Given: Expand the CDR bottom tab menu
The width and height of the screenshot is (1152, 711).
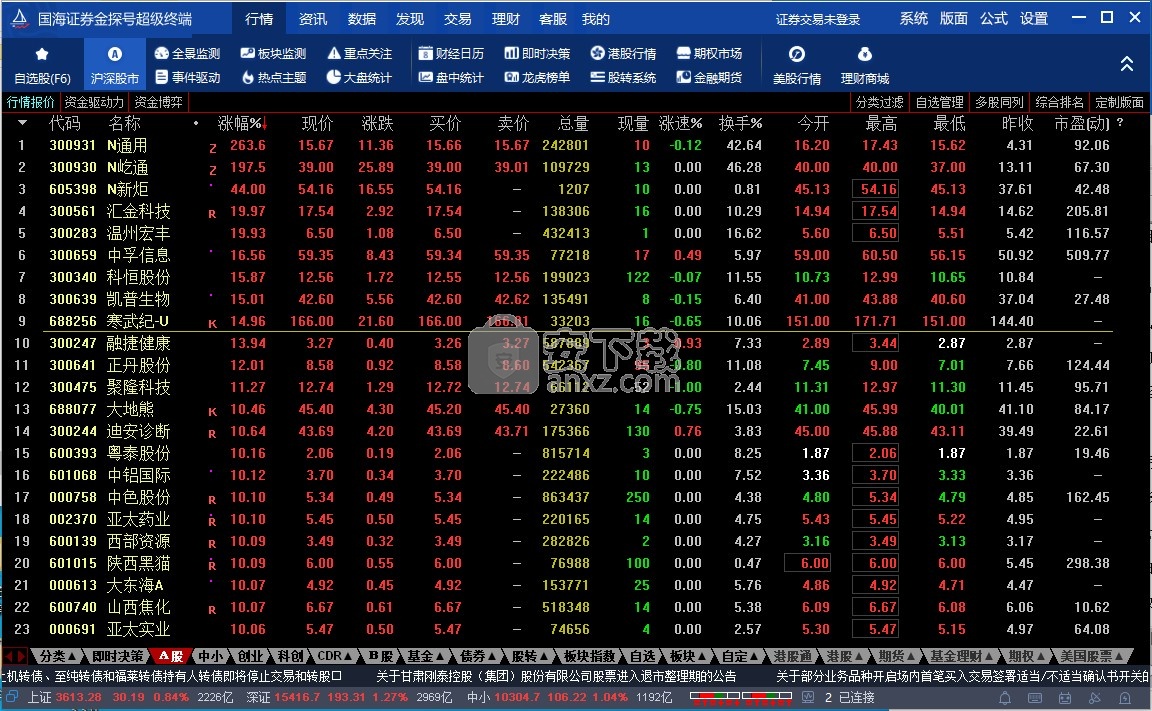Looking at the screenshot, I should tap(334, 656).
